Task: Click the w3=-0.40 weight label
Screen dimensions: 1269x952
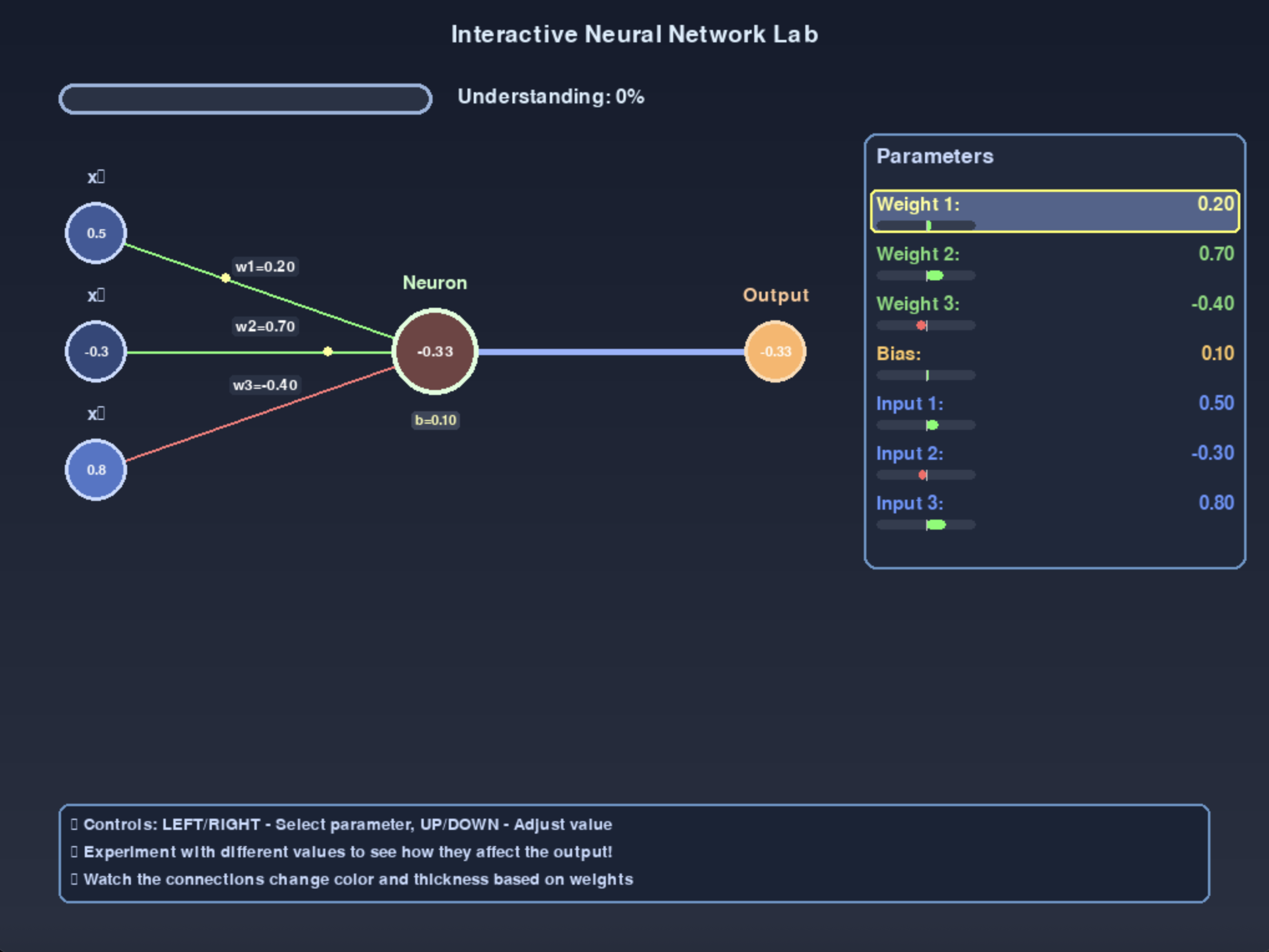Action: (x=265, y=385)
